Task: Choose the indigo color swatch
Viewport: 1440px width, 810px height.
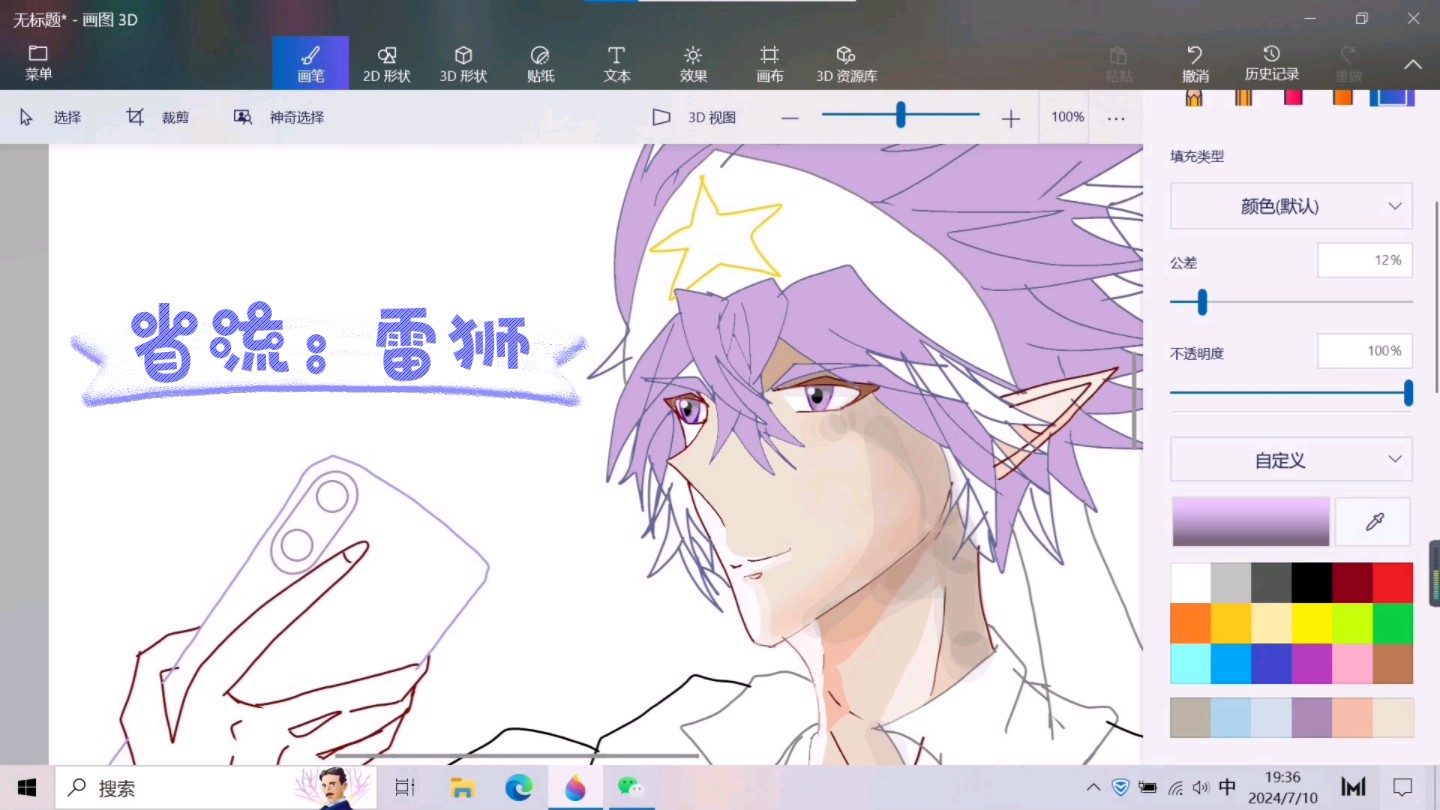Action: coord(1271,664)
